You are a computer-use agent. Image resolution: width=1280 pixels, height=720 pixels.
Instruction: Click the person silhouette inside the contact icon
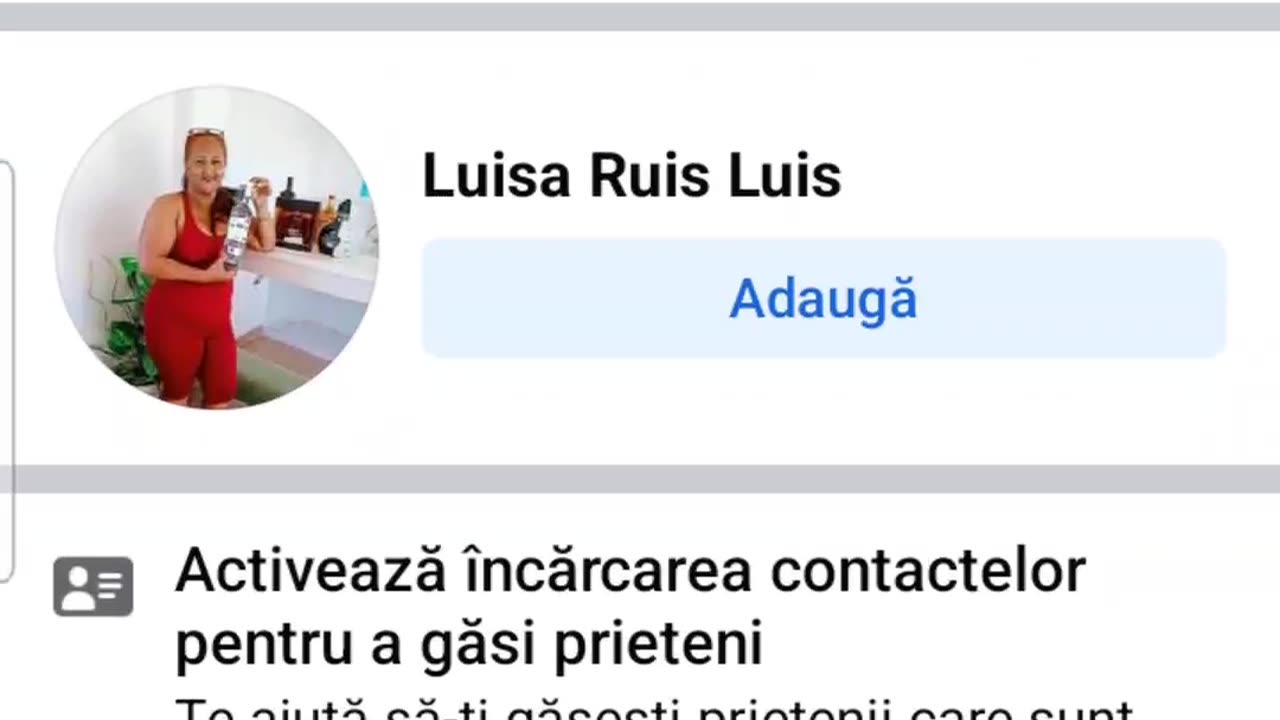click(x=77, y=586)
